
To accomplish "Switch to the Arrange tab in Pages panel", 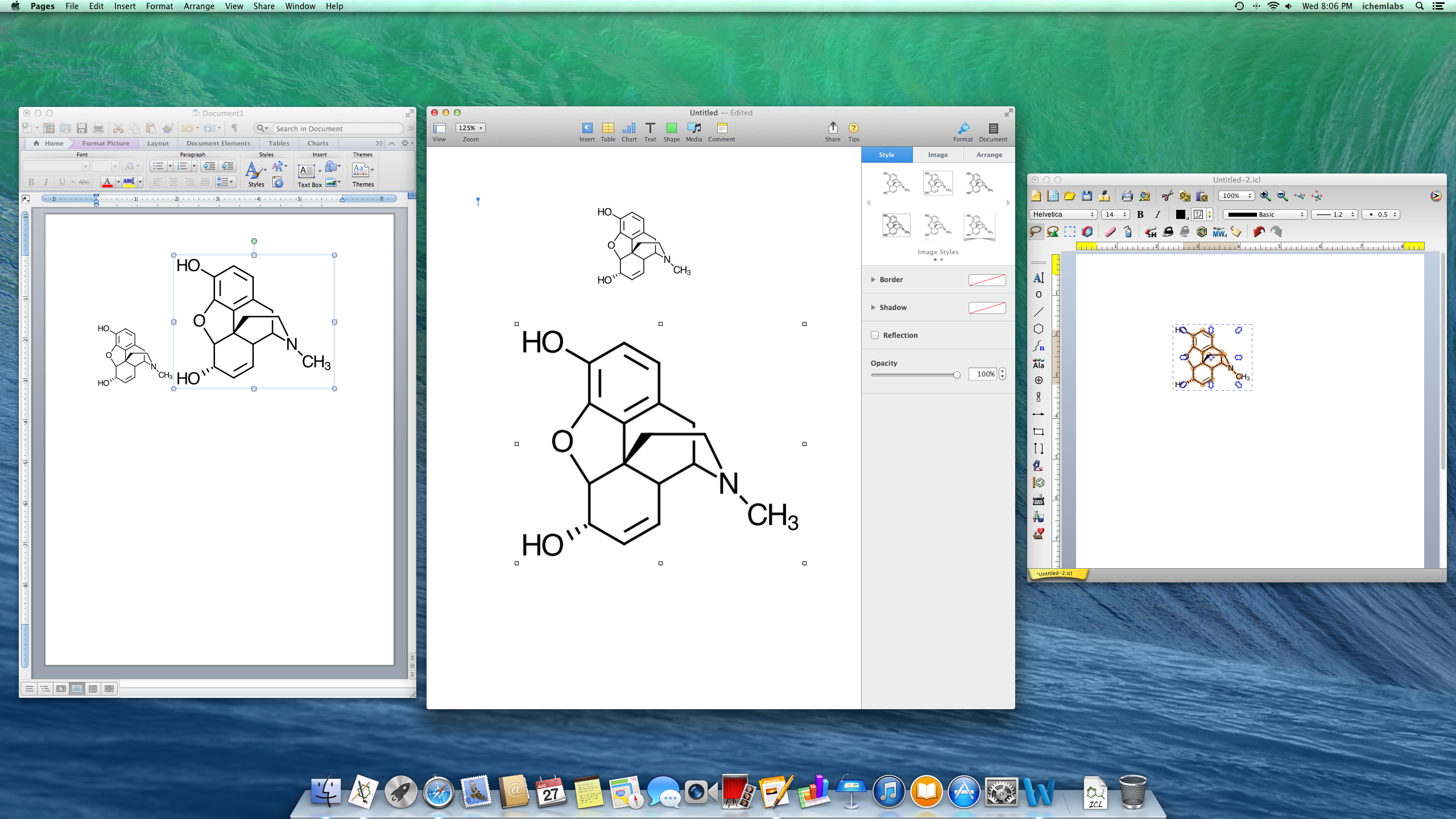I will pos(989,154).
